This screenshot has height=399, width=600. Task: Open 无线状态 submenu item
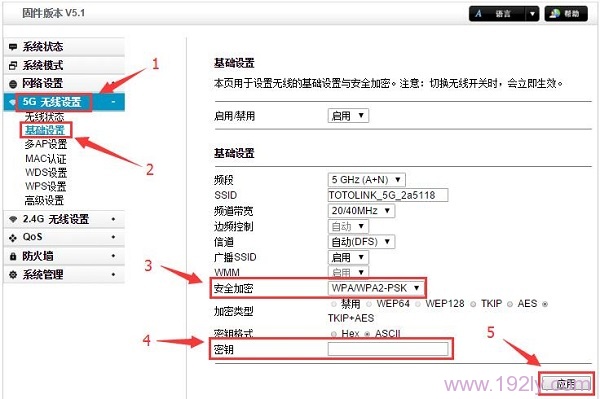(44, 117)
